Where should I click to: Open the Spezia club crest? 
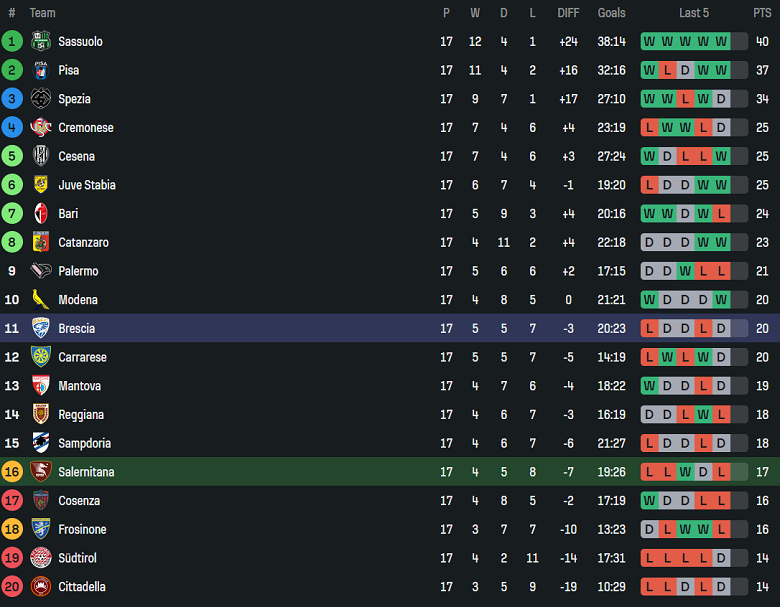pyautogui.click(x=41, y=99)
